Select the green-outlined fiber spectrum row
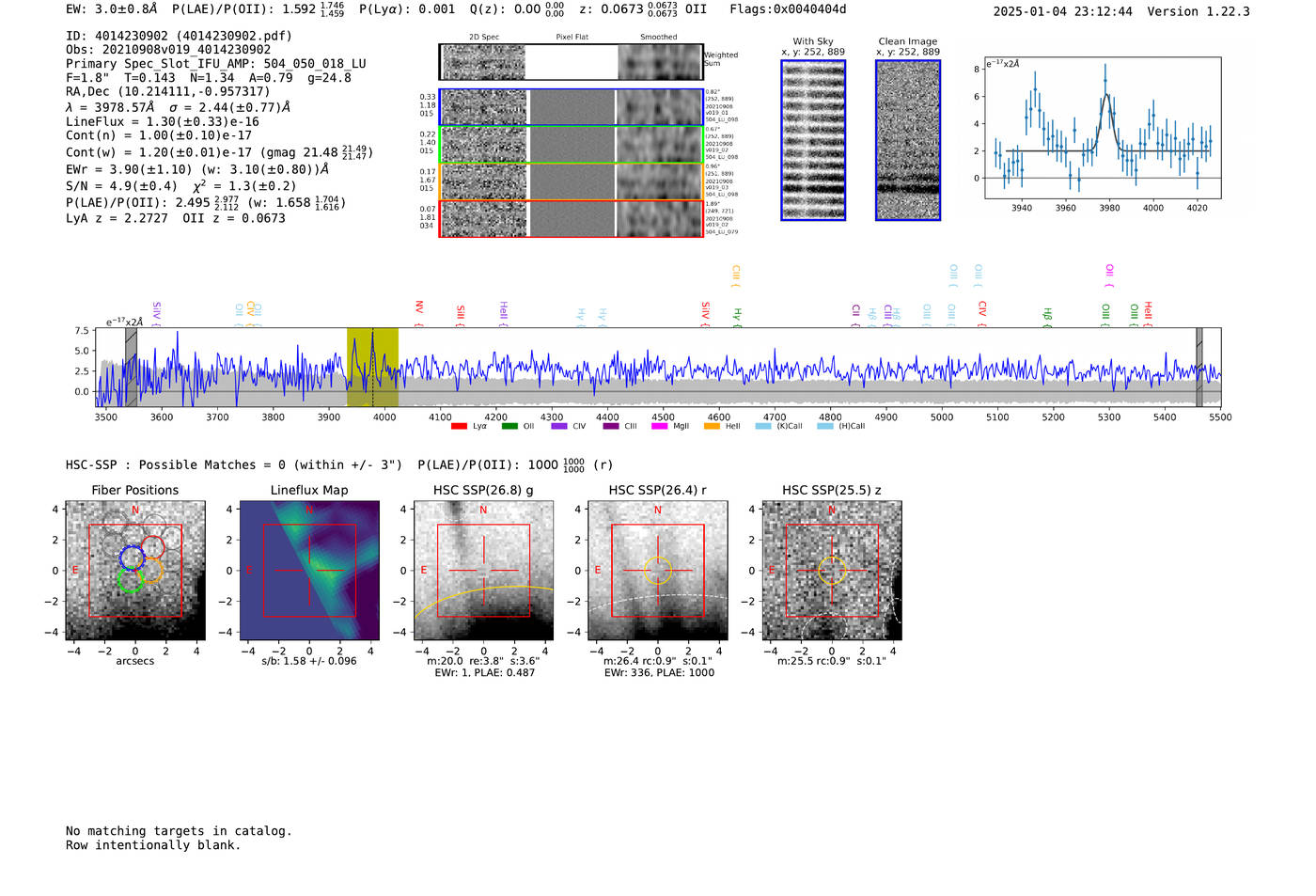 click(571, 145)
